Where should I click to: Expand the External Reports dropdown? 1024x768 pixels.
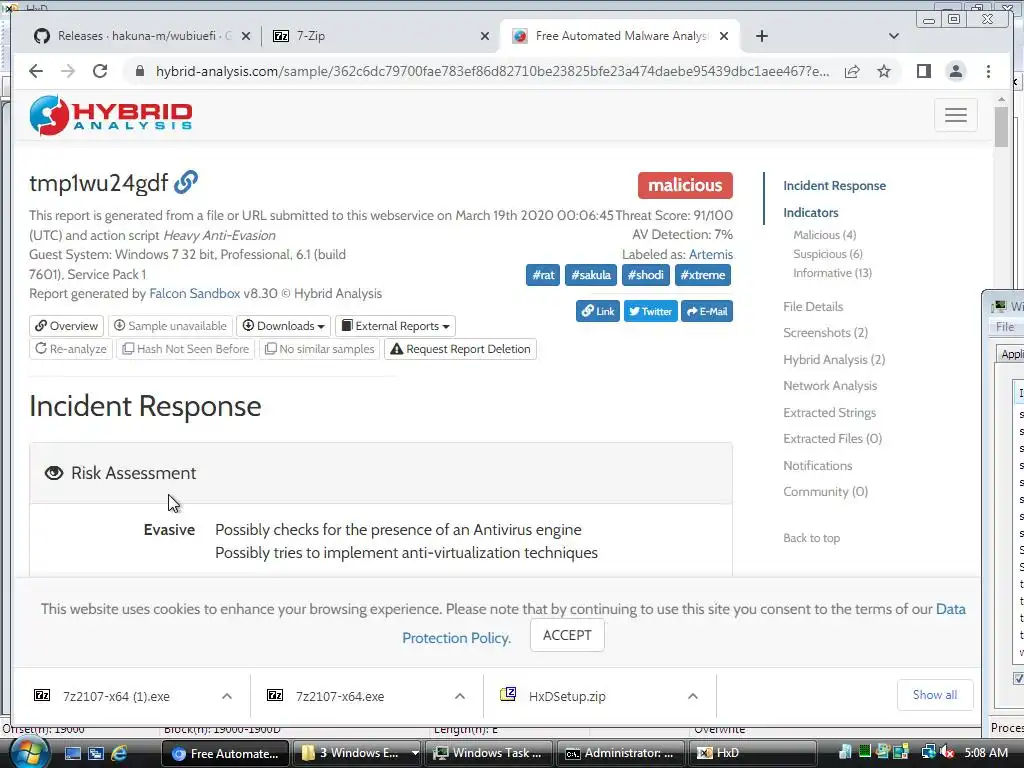pyautogui.click(x=395, y=326)
